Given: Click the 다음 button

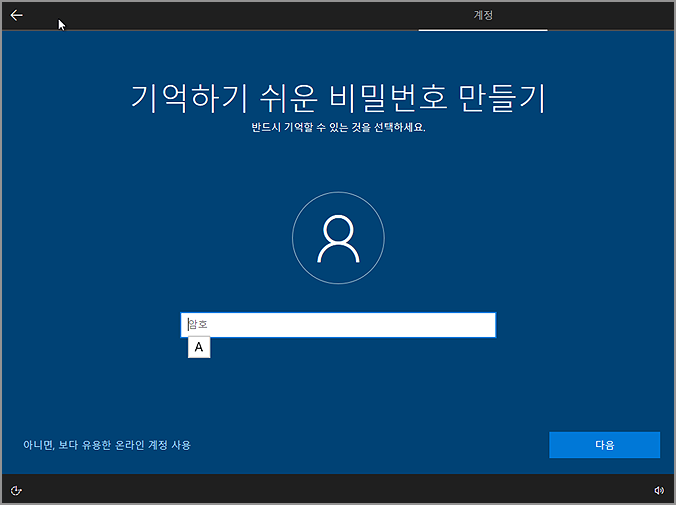Looking at the screenshot, I should 604,445.
